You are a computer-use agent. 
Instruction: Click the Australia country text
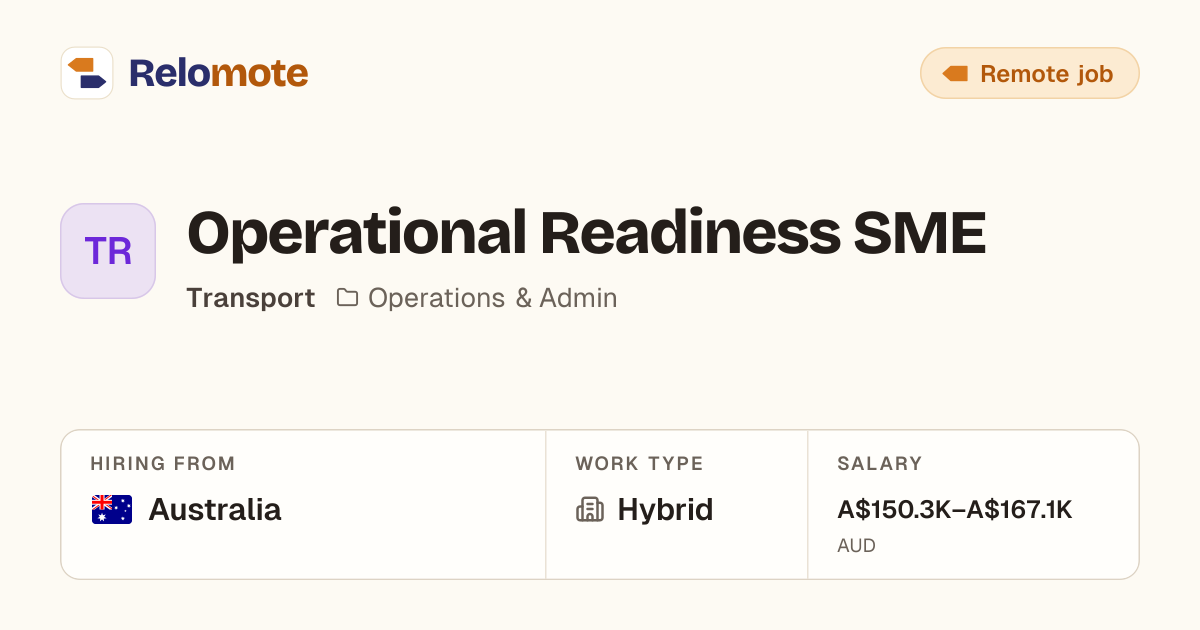[x=215, y=510]
